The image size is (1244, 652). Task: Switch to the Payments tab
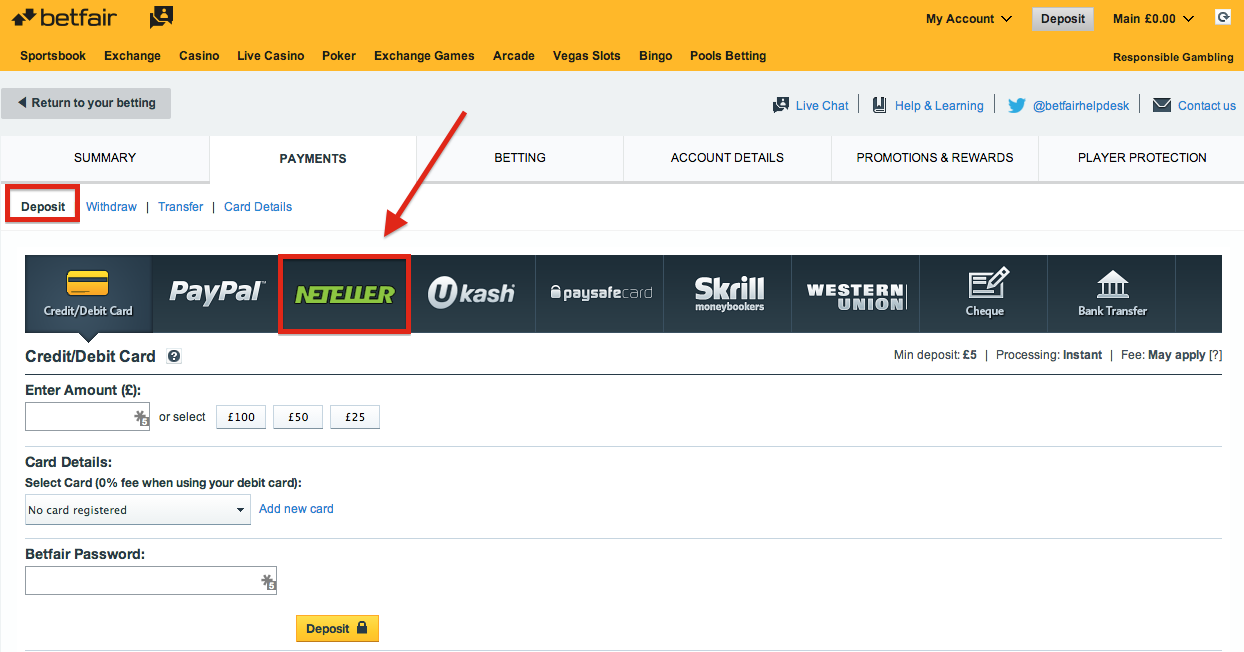click(313, 159)
